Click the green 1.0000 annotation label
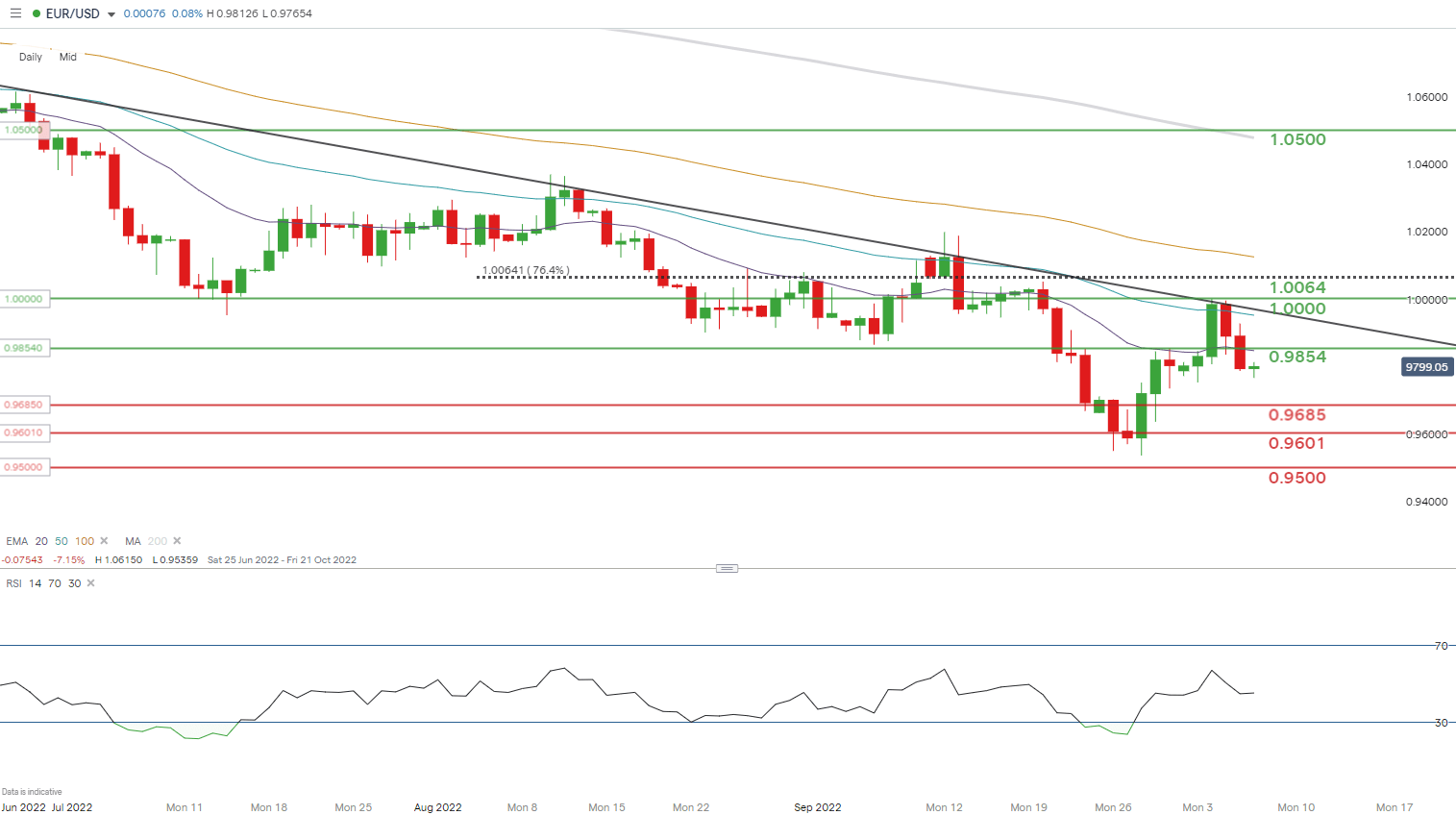The height and width of the screenshot is (815, 1456). tap(1297, 309)
